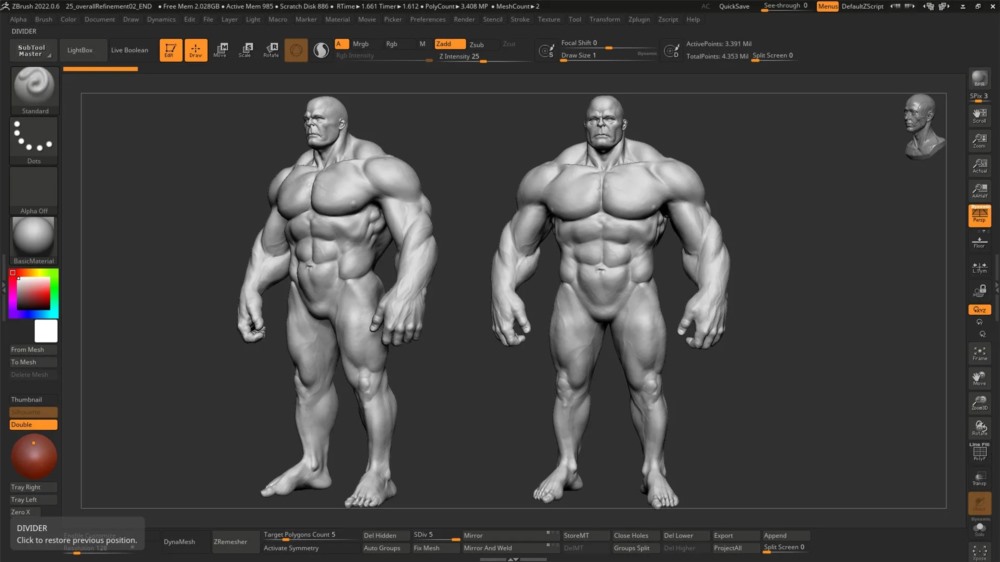Image resolution: width=1000 pixels, height=562 pixels.
Task: Enable Zsub sculpt mode
Action: point(477,45)
